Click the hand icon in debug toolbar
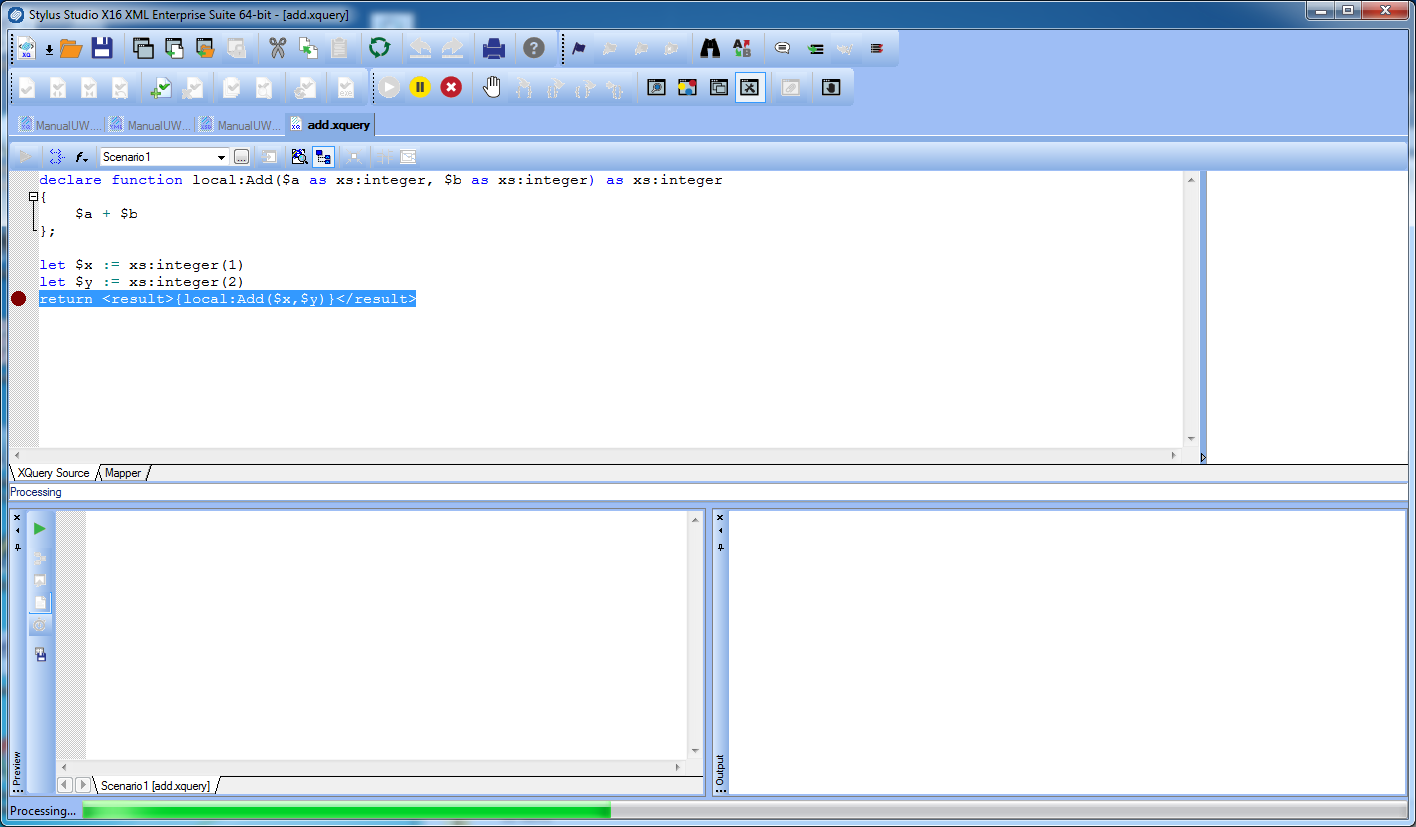The height and width of the screenshot is (827, 1416). (491, 88)
